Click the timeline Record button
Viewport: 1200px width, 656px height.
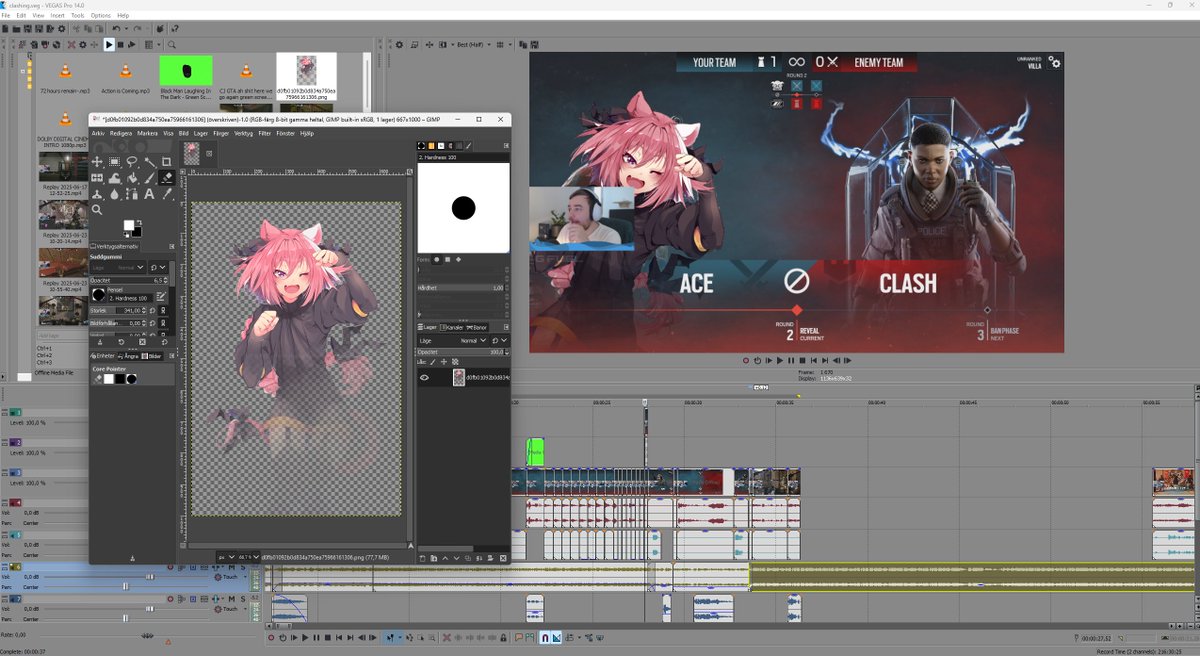[x=271, y=637]
